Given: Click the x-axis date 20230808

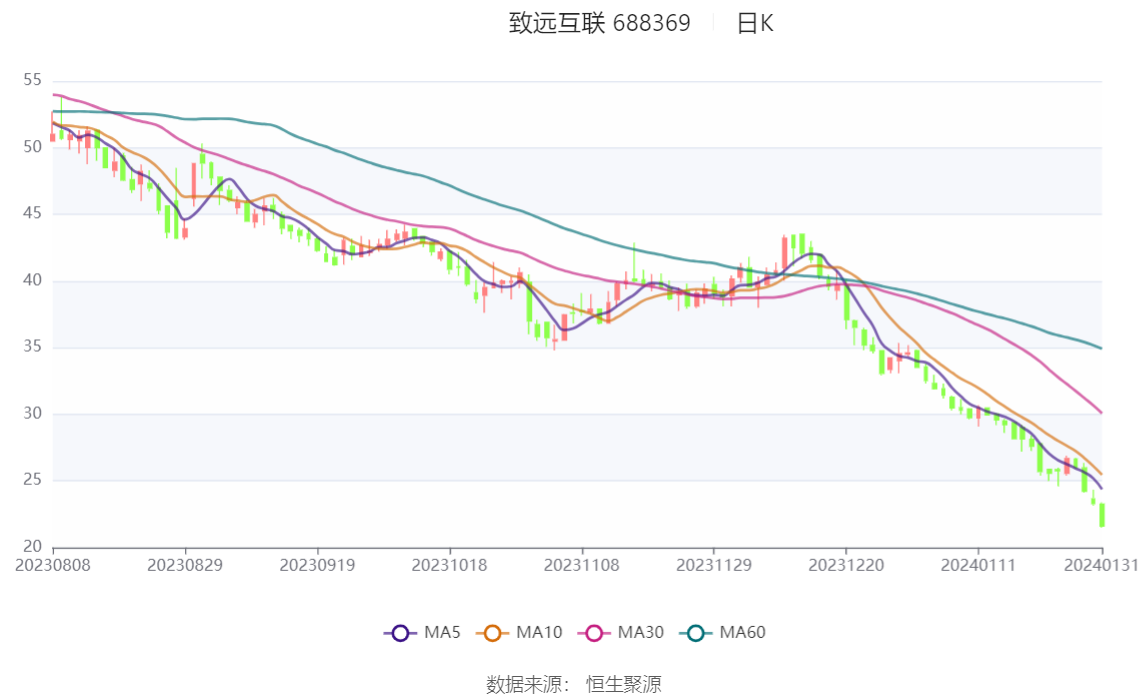Looking at the screenshot, I should (x=53, y=566).
